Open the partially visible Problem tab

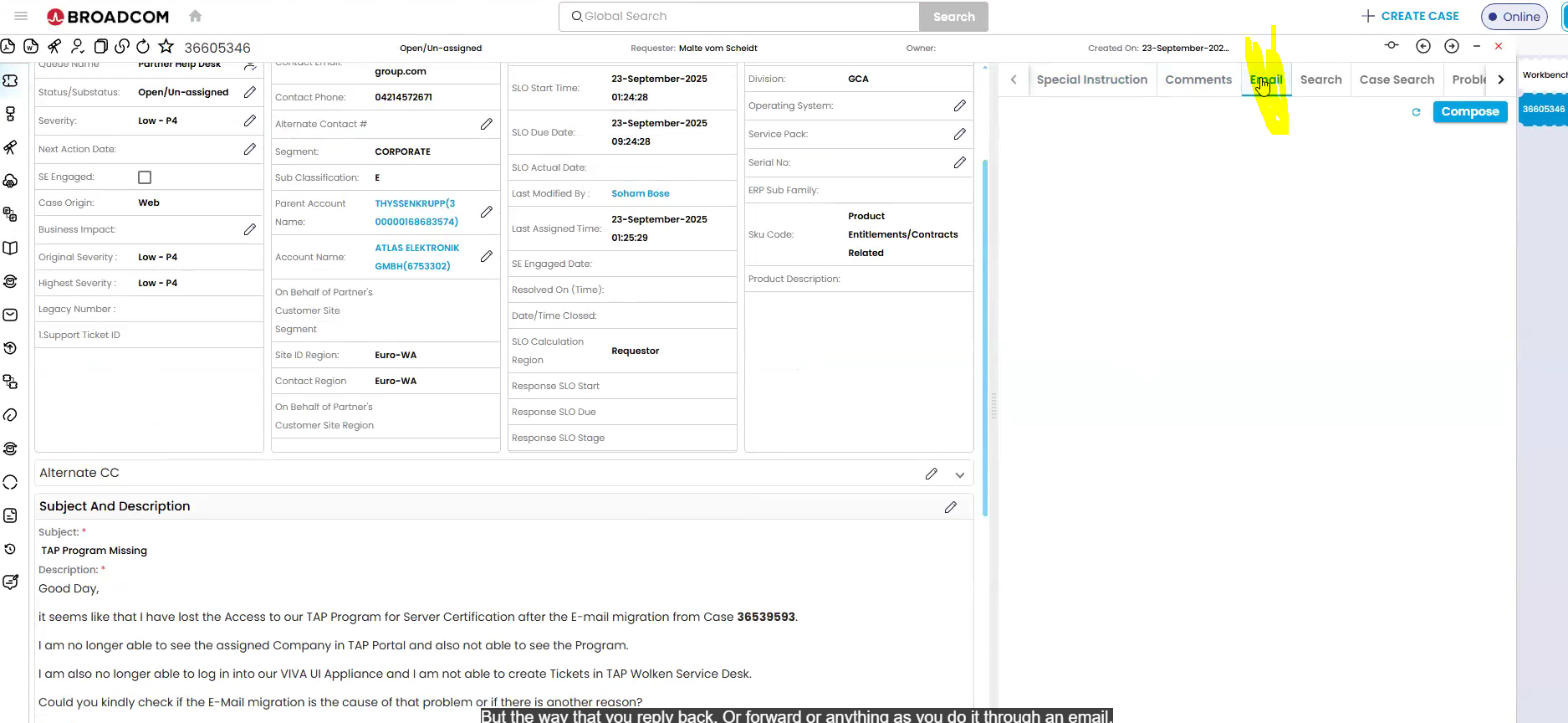coord(1468,79)
